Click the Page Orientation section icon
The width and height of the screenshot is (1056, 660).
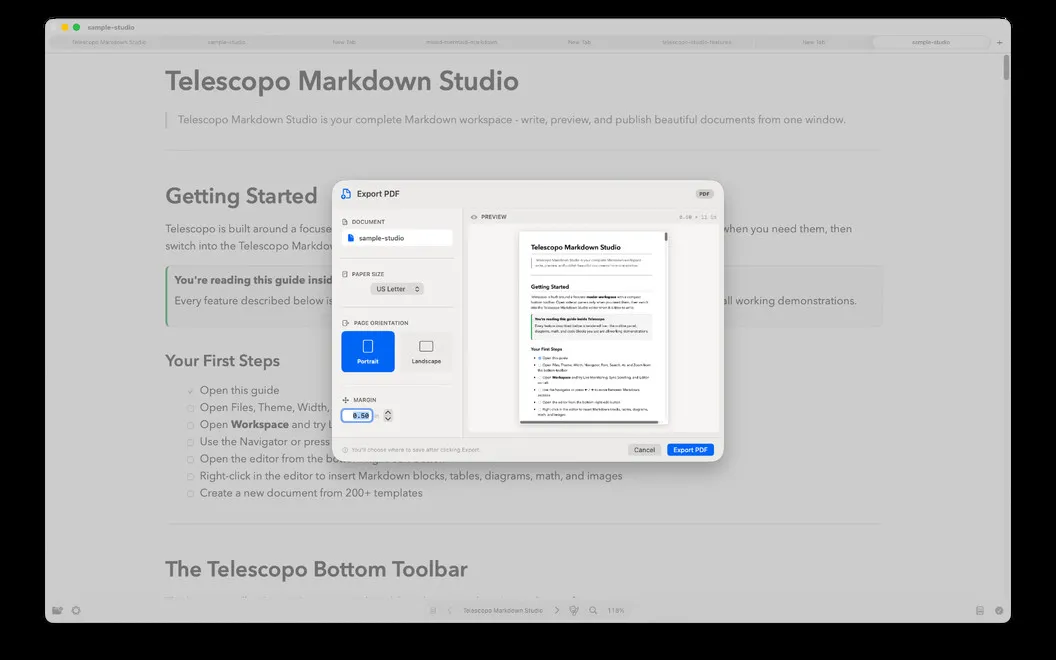point(345,323)
